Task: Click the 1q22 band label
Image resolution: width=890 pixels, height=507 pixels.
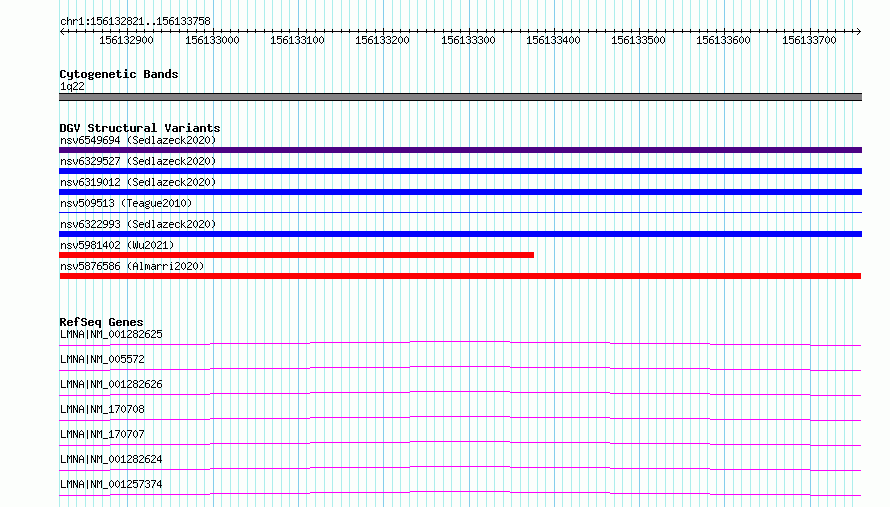Action: 72,86
